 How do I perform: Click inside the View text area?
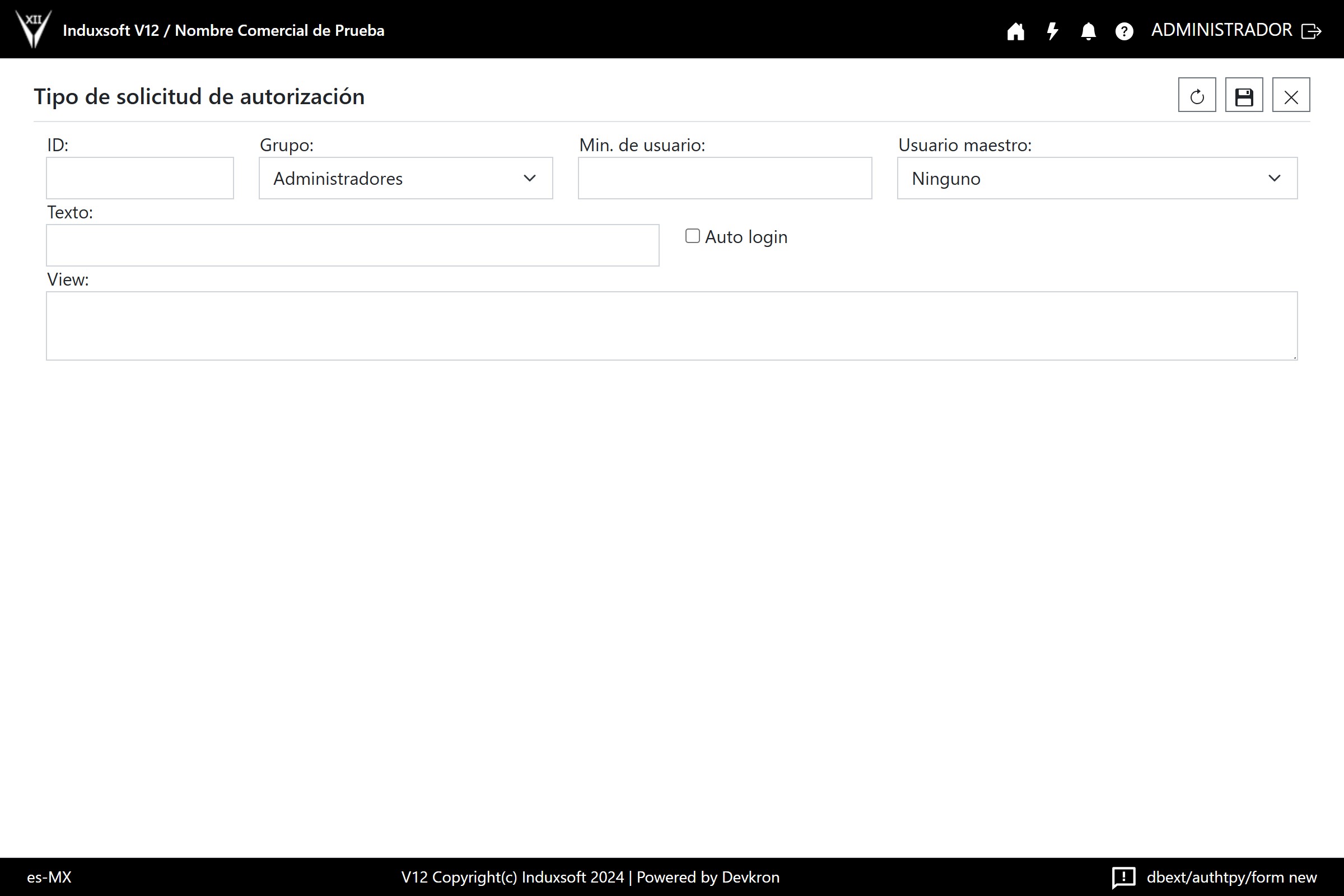coord(671,326)
